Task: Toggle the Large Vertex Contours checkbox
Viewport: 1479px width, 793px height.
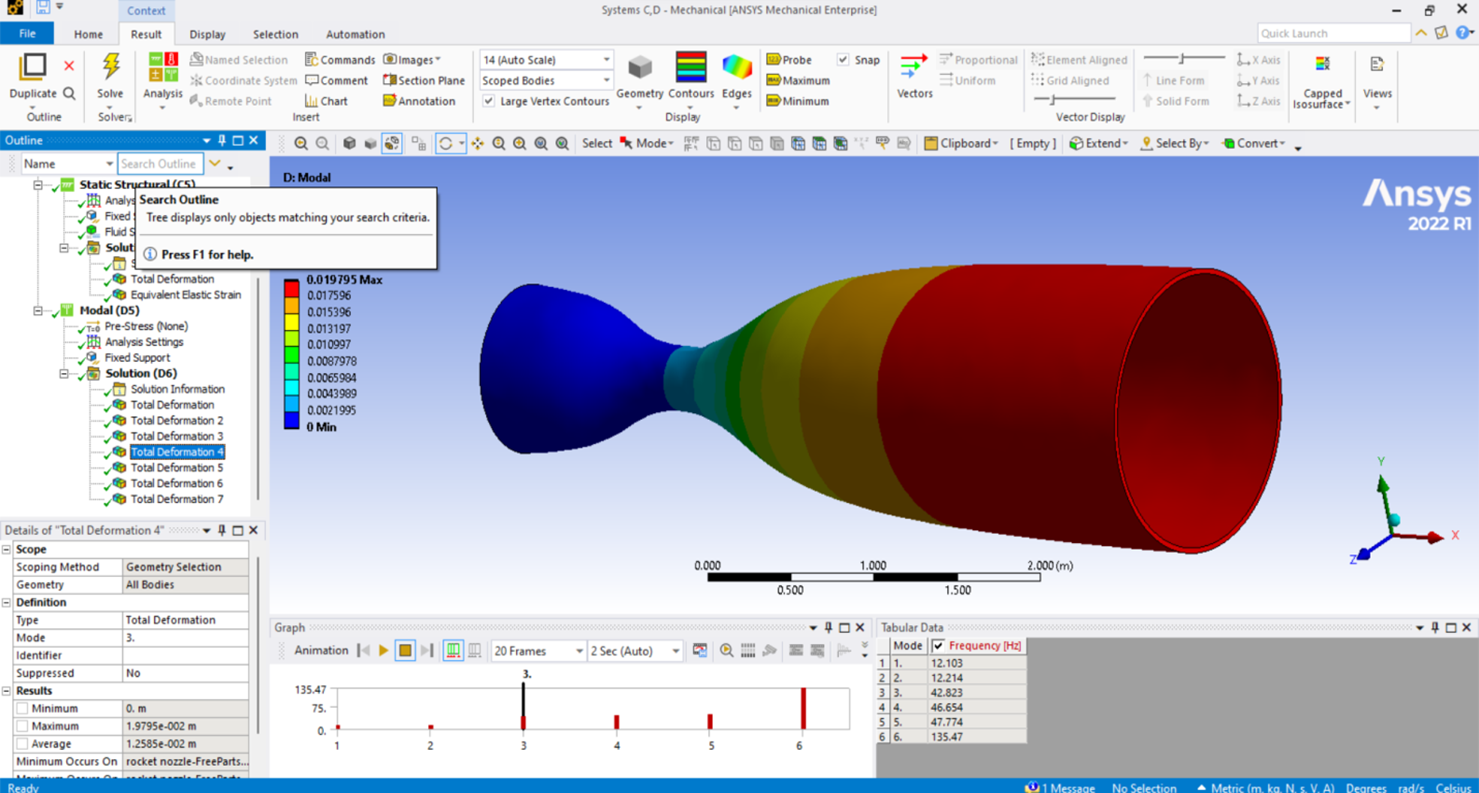Action: pos(488,101)
